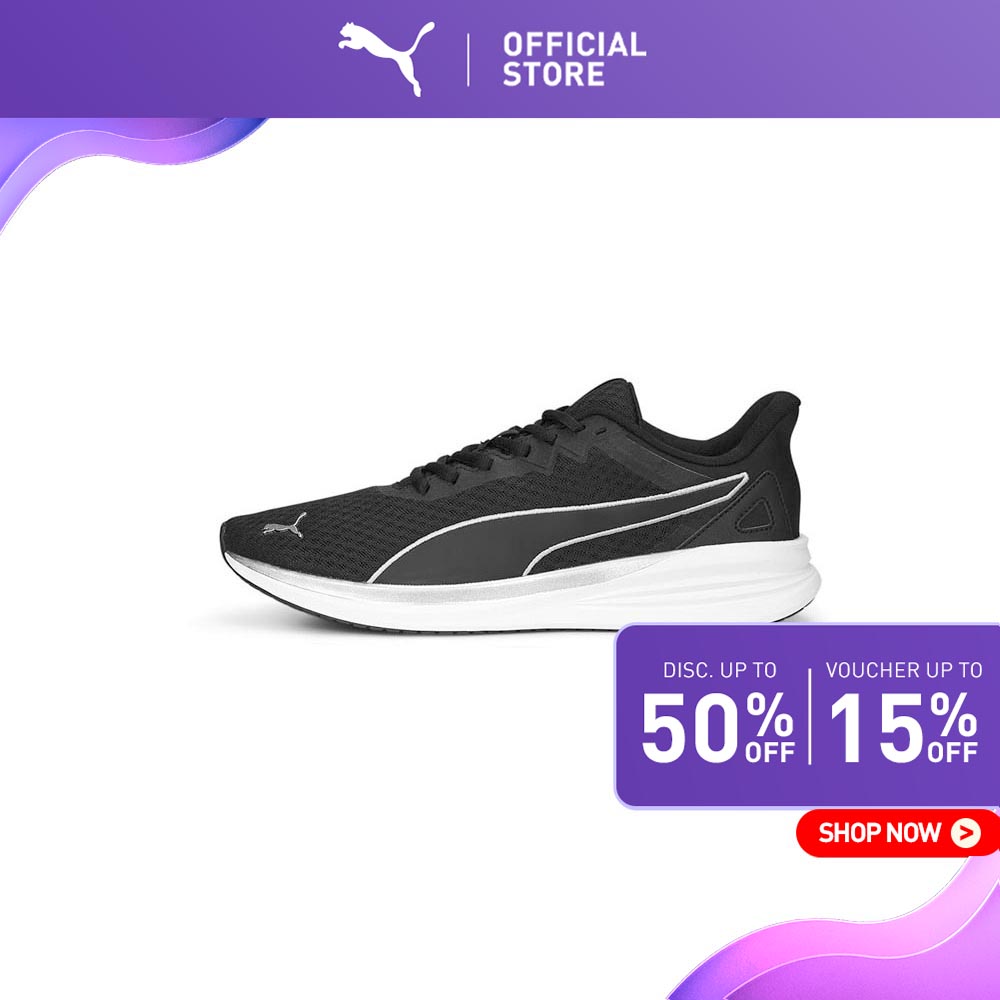Viewport: 1000px width, 1000px height.
Task: Click the percent sign next to 50
Action: pyautogui.click(x=770, y=715)
